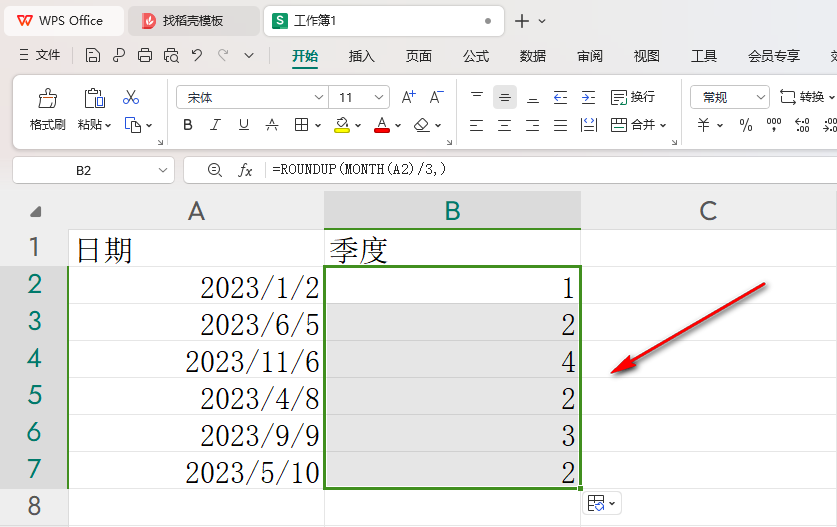Toggle Strikethrough formatting
This screenshot has width=837, height=527.
coord(272,125)
